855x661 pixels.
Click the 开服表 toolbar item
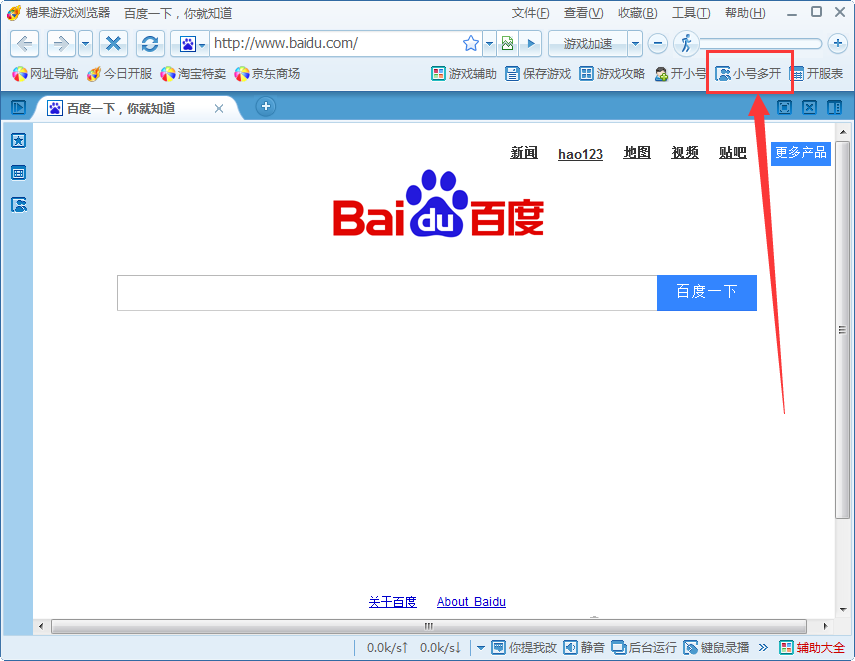click(x=816, y=74)
